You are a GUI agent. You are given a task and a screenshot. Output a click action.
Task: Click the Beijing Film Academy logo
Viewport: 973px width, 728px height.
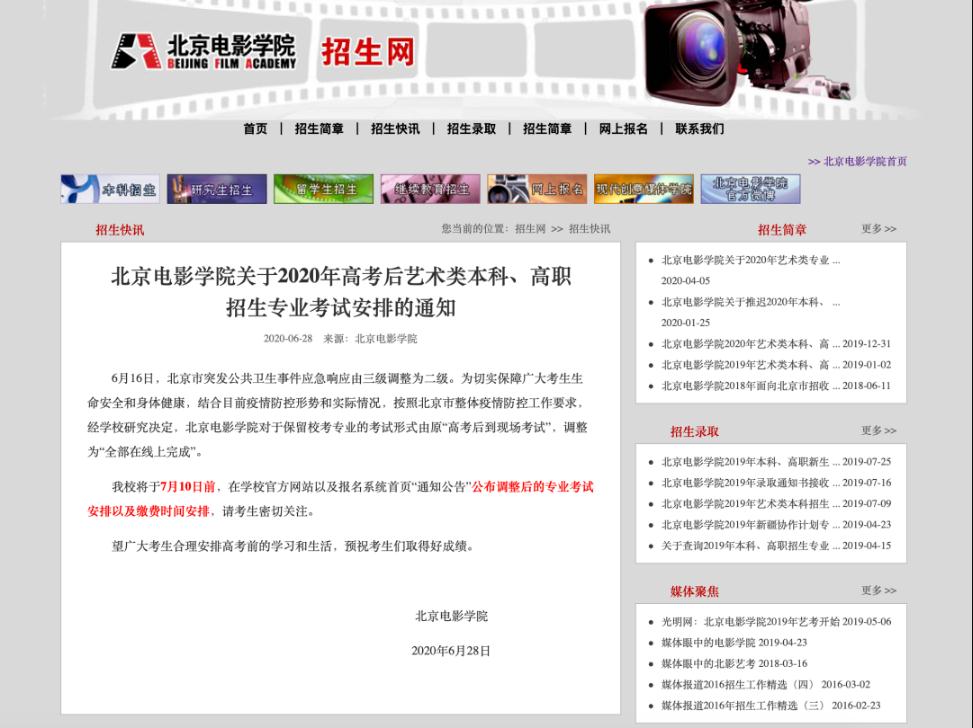coord(204,52)
